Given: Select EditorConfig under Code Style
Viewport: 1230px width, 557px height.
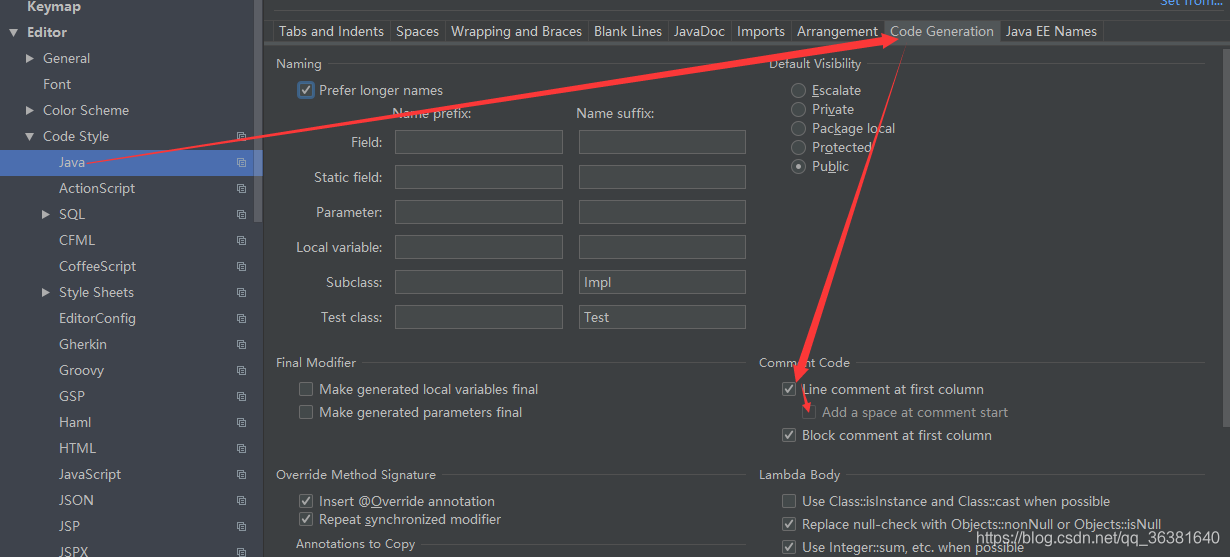Looking at the screenshot, I should 97,318.
